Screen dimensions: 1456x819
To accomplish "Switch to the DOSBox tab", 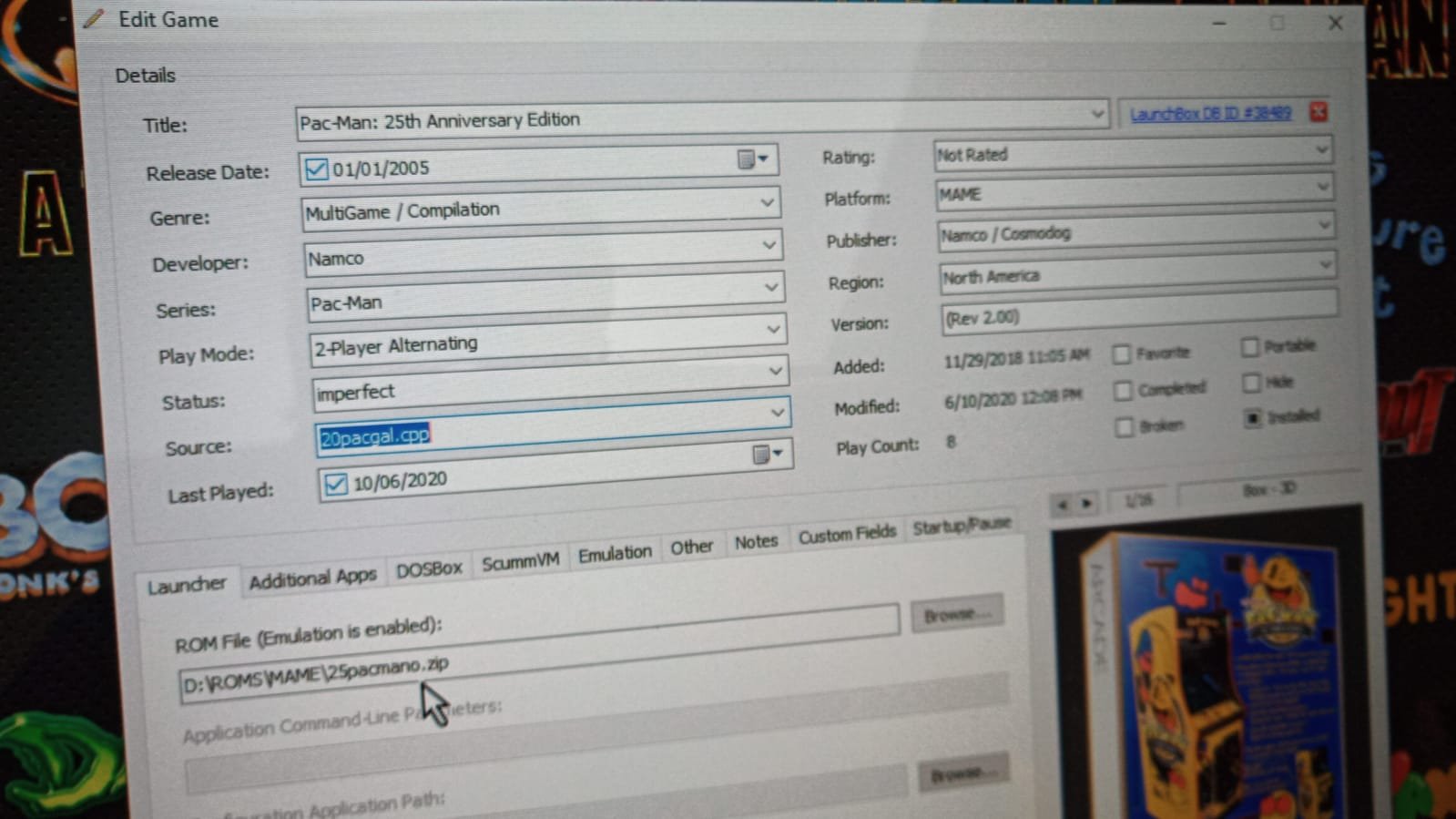I will [x=429, y=568].
